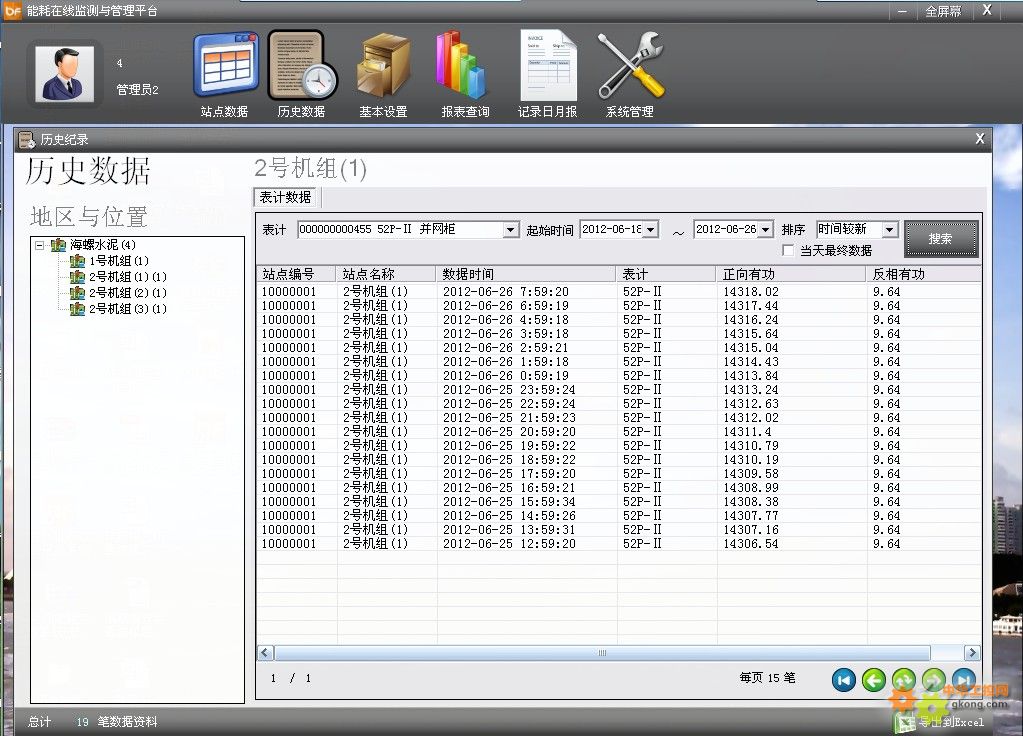1023x736 pixels.
Task: Click the 搜索 search button
Action: (x=940, y=239)
